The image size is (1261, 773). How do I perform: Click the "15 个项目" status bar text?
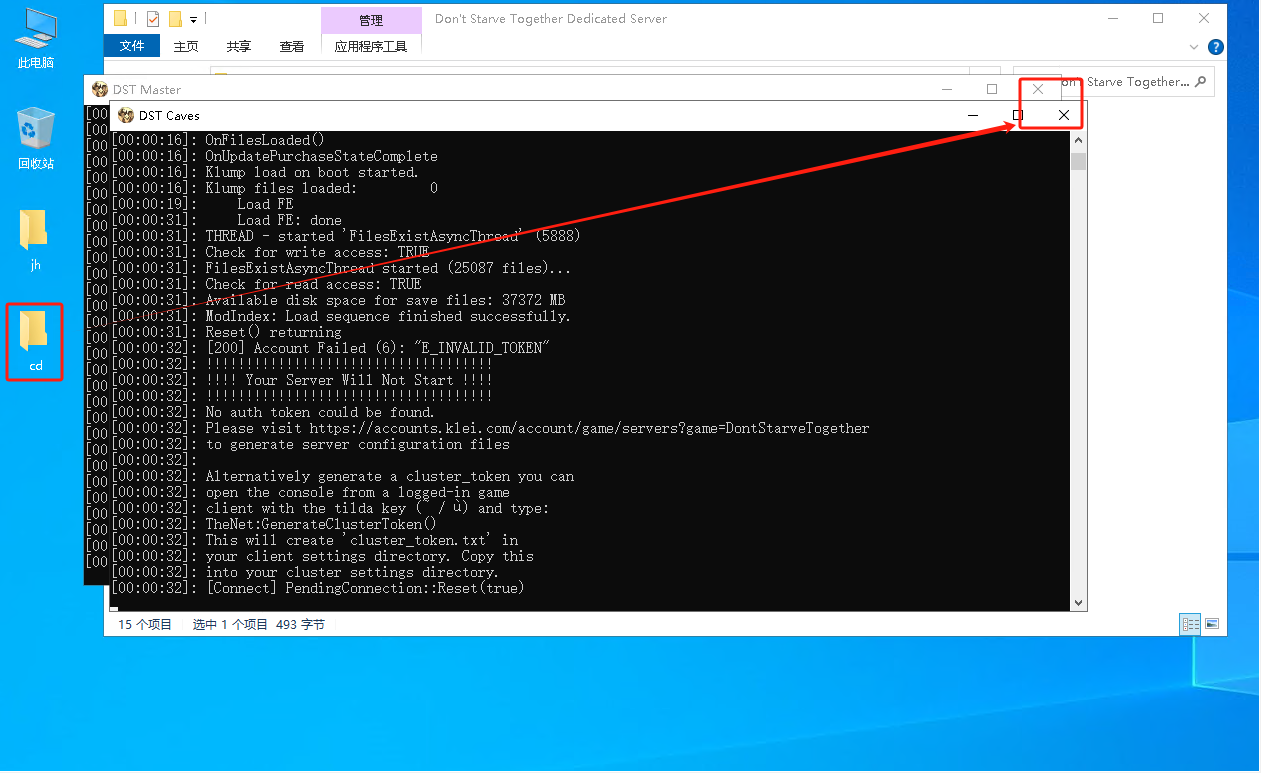coord(145,624)
